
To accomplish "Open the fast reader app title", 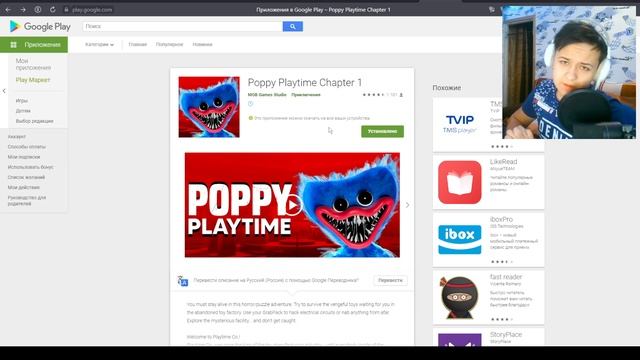I will click(506, 277).
